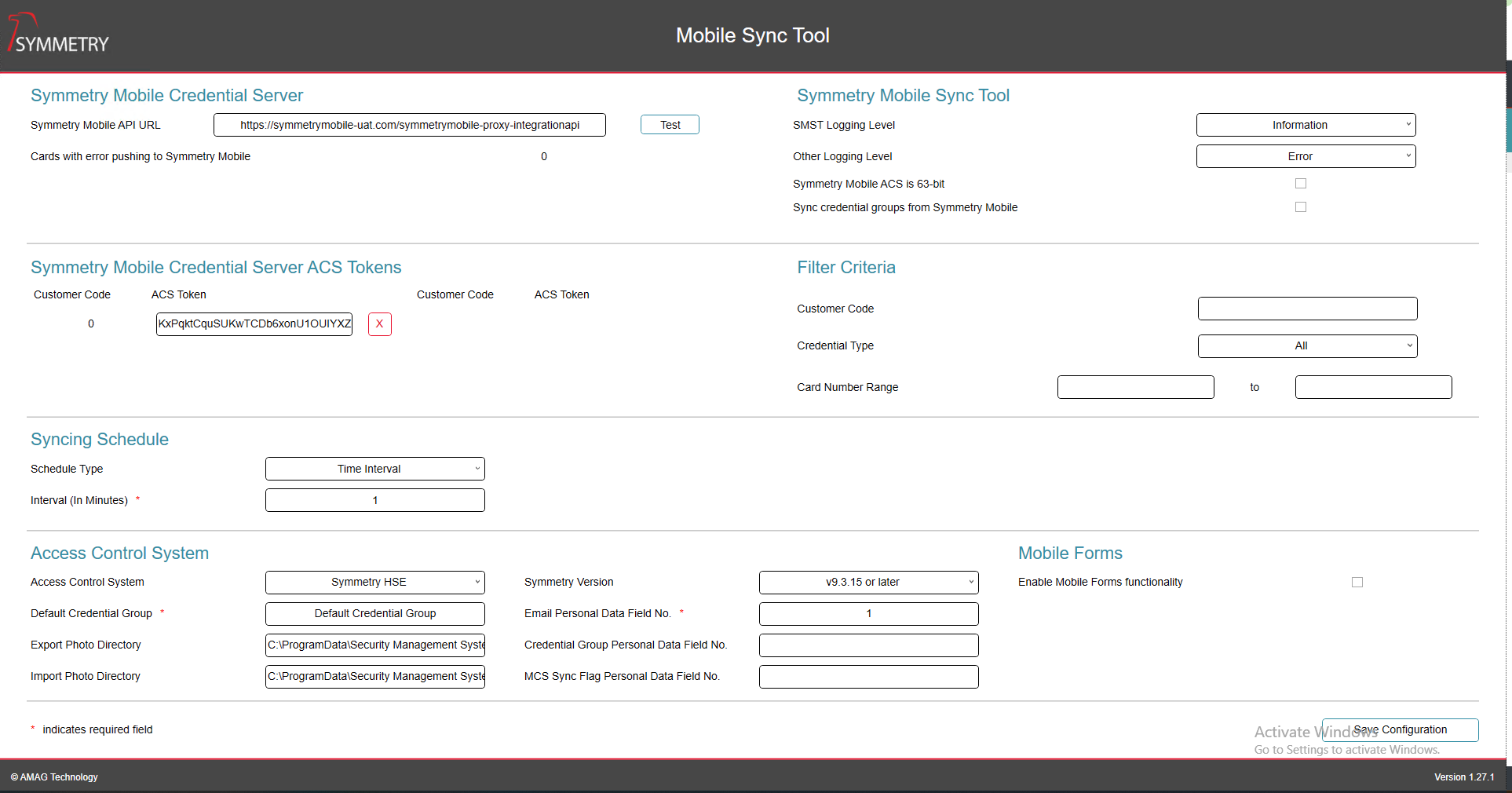Click 'Mobile Sync Tool' page title
Image resolution: width=1512 pixels, height=793 pixels.
pyautogui.click(x=753, y=35)
